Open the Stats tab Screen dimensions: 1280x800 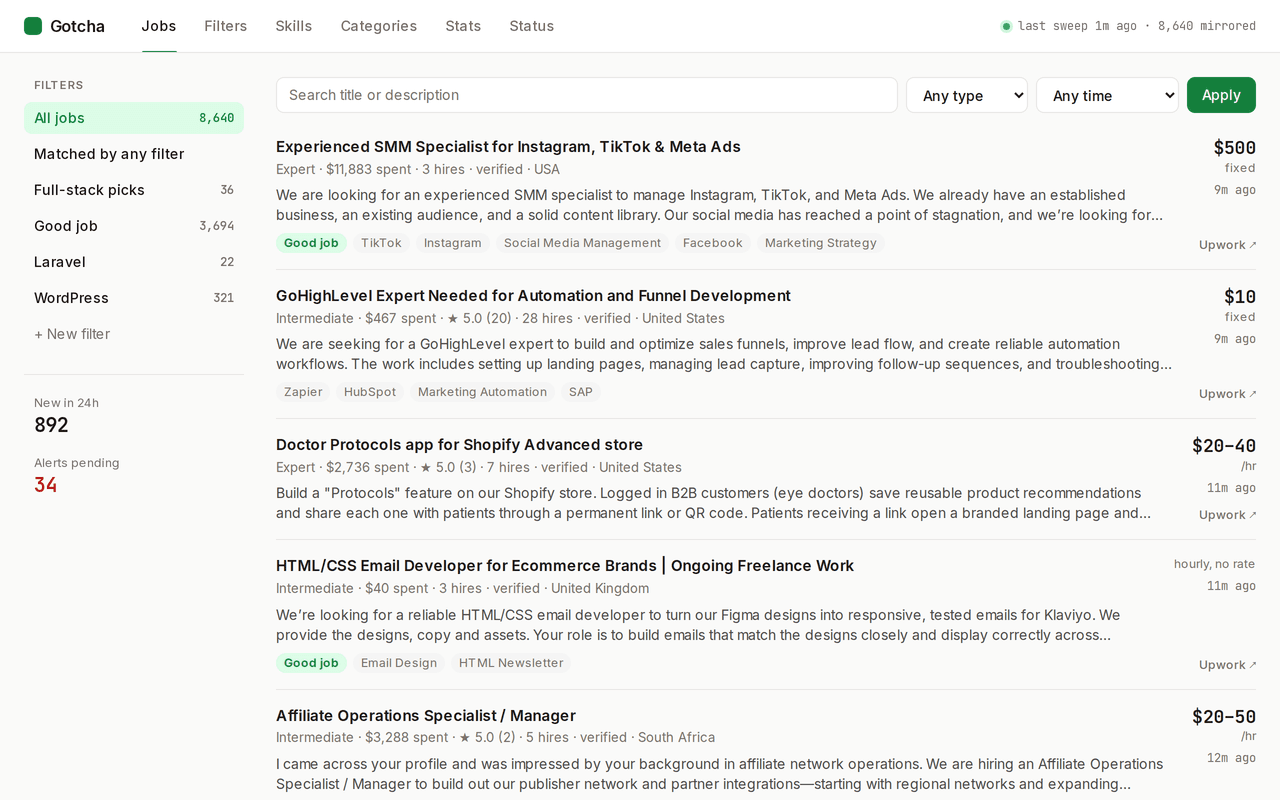[x=463, y=26]
